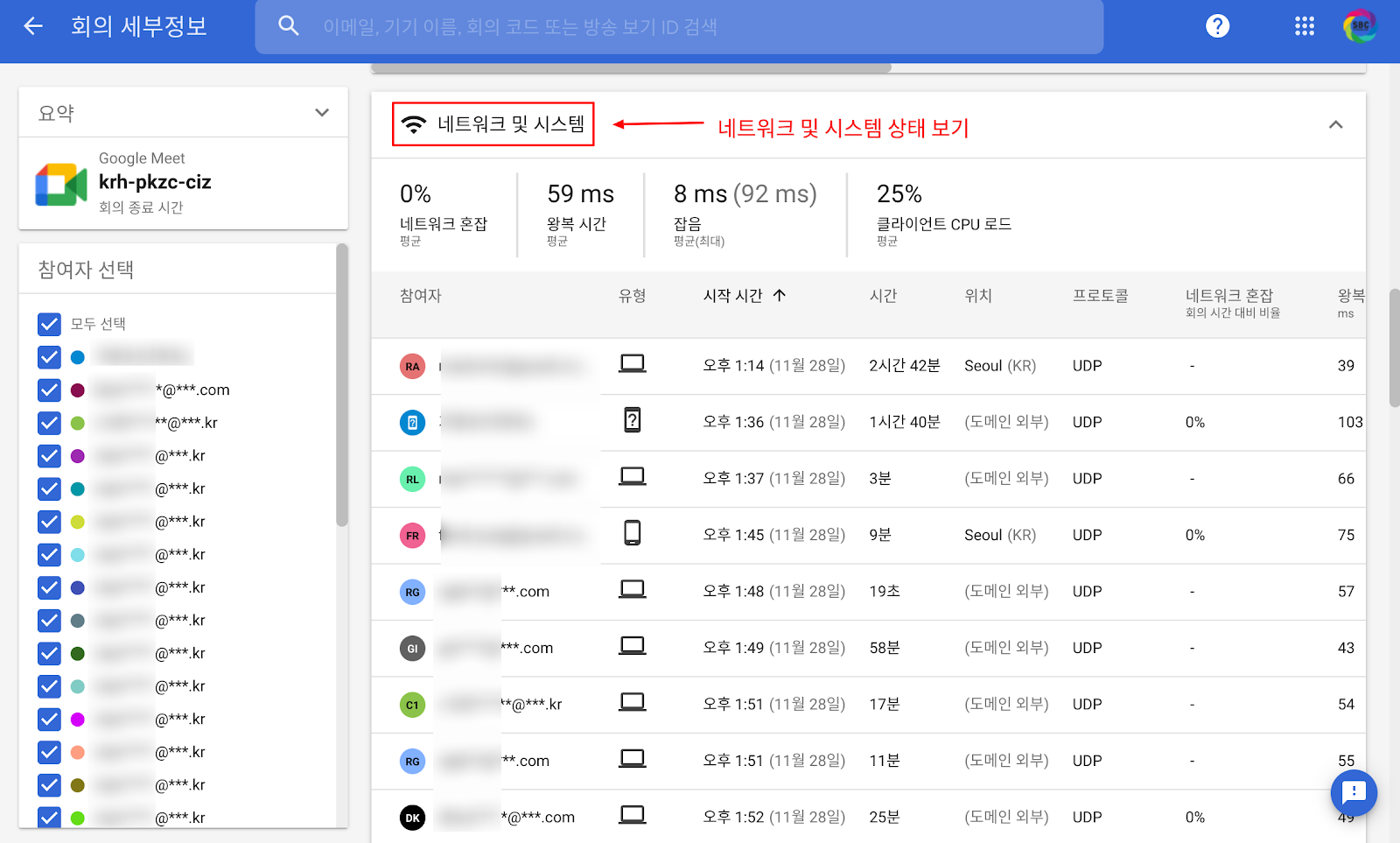Uncheck checkbox beside the yellow dot participant
This screenshot has height=843, width=1400.
tap(50, 522)
